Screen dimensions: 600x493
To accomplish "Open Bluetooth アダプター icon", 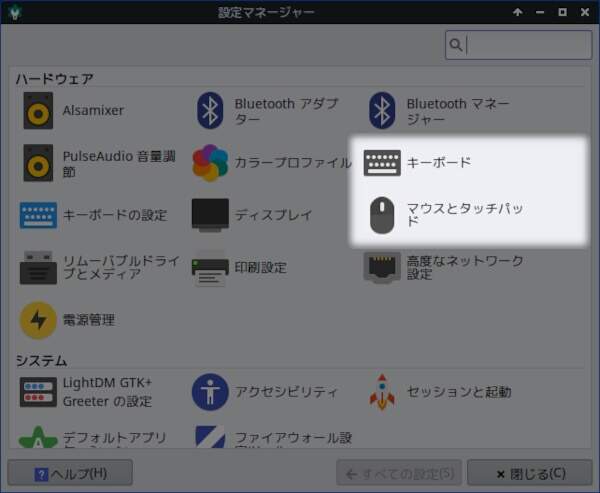I will click(x=210, y=111).
